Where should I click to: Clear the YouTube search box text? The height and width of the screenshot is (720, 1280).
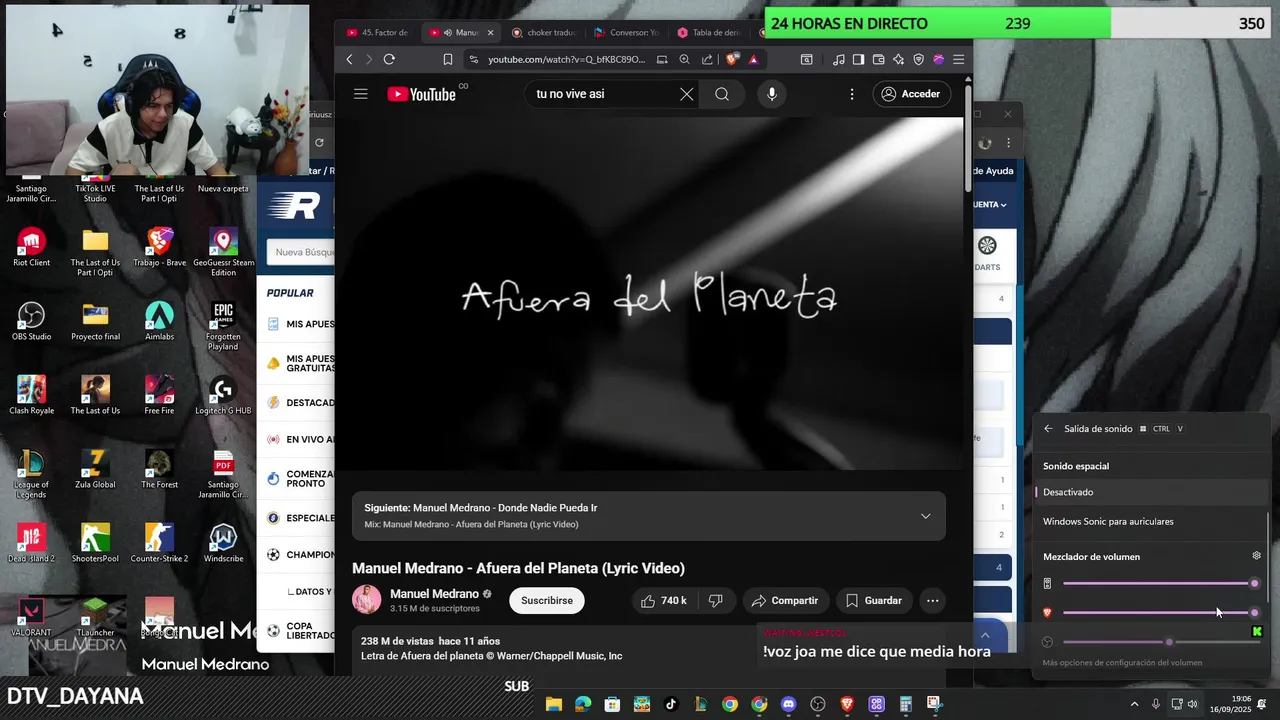tap(686, 94)
